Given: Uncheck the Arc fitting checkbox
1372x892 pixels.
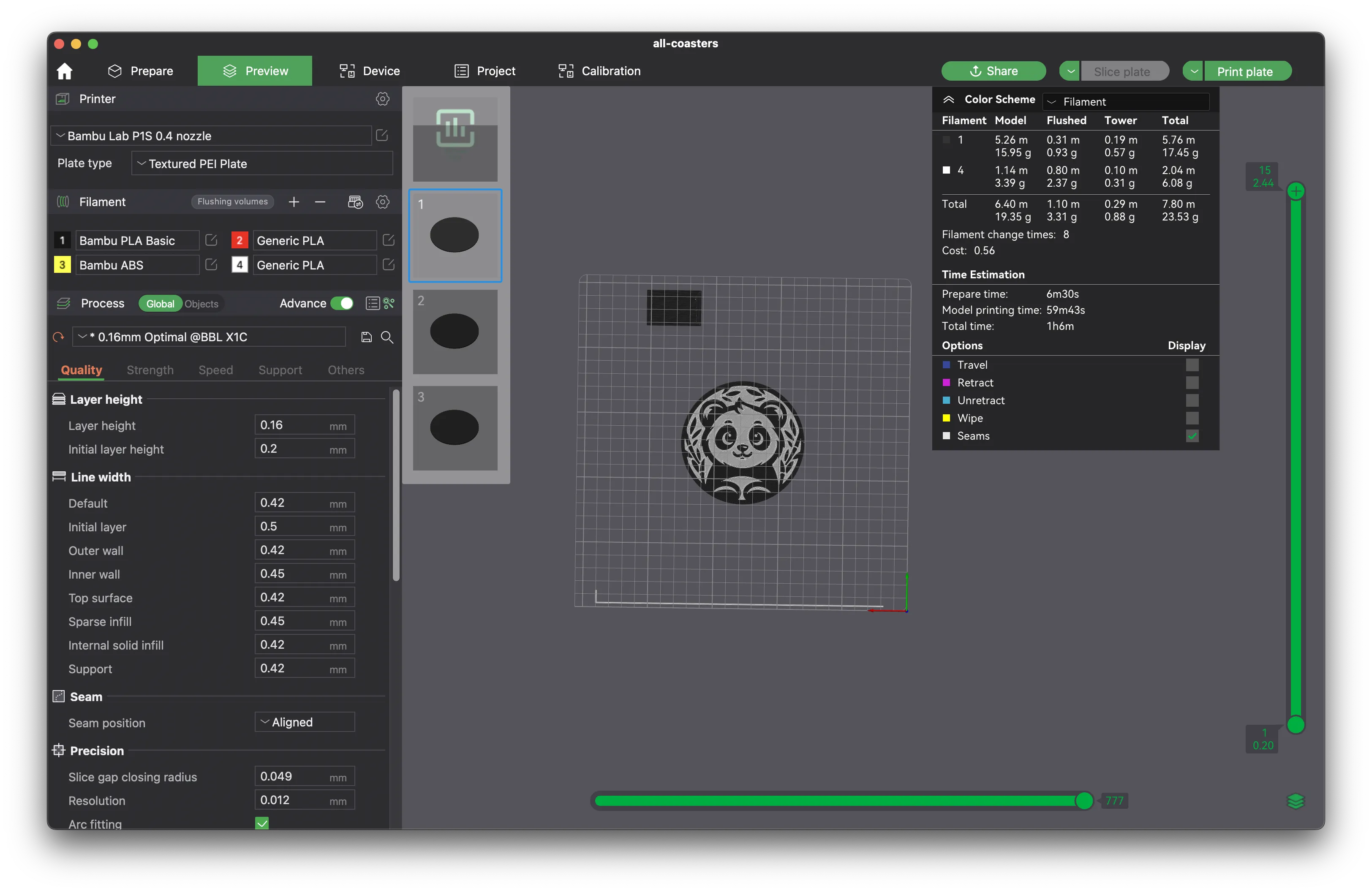Looking at the screenshot, I should pyautogui.click(x=262, y=824).
